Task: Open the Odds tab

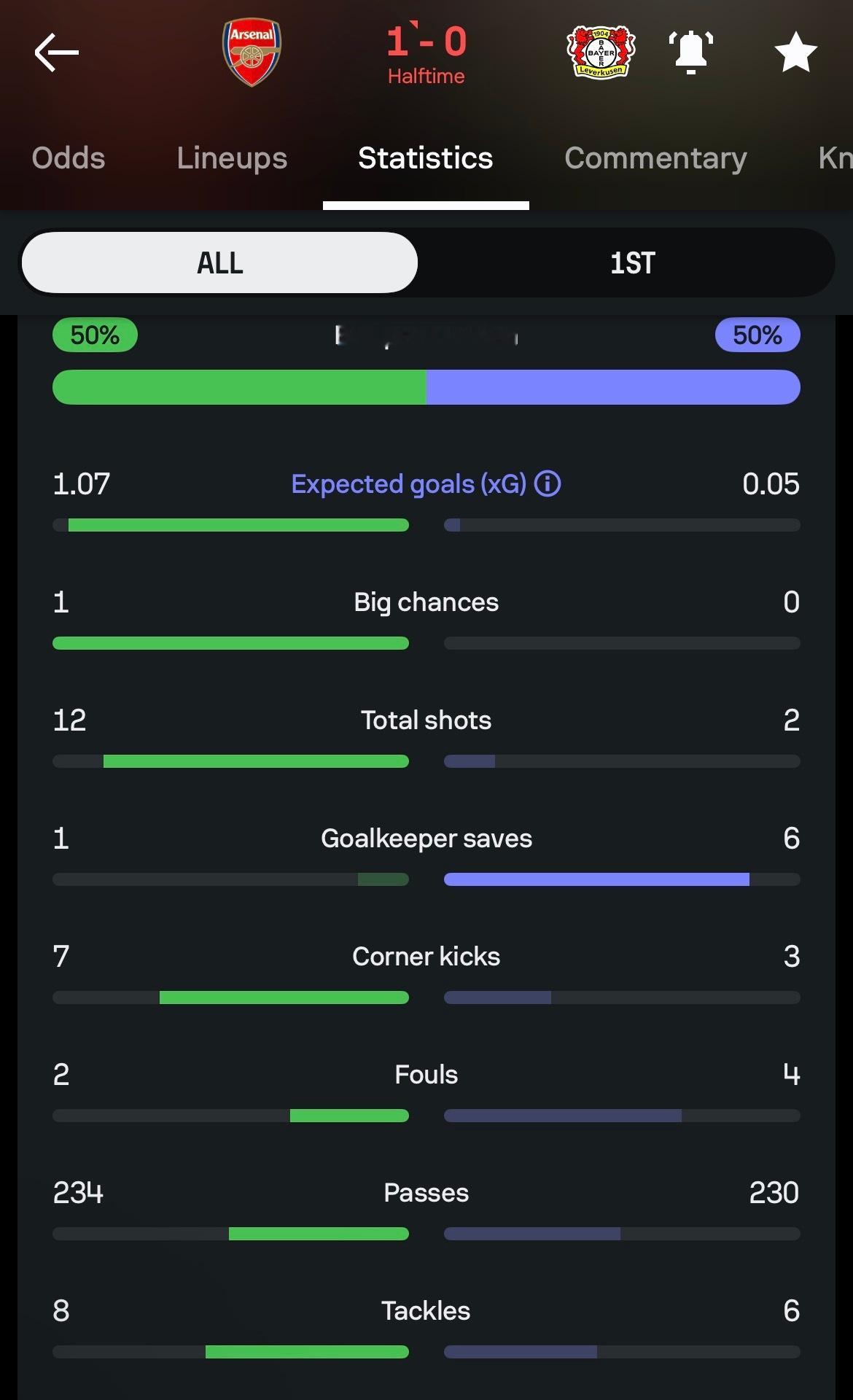Action: point(69,158)
